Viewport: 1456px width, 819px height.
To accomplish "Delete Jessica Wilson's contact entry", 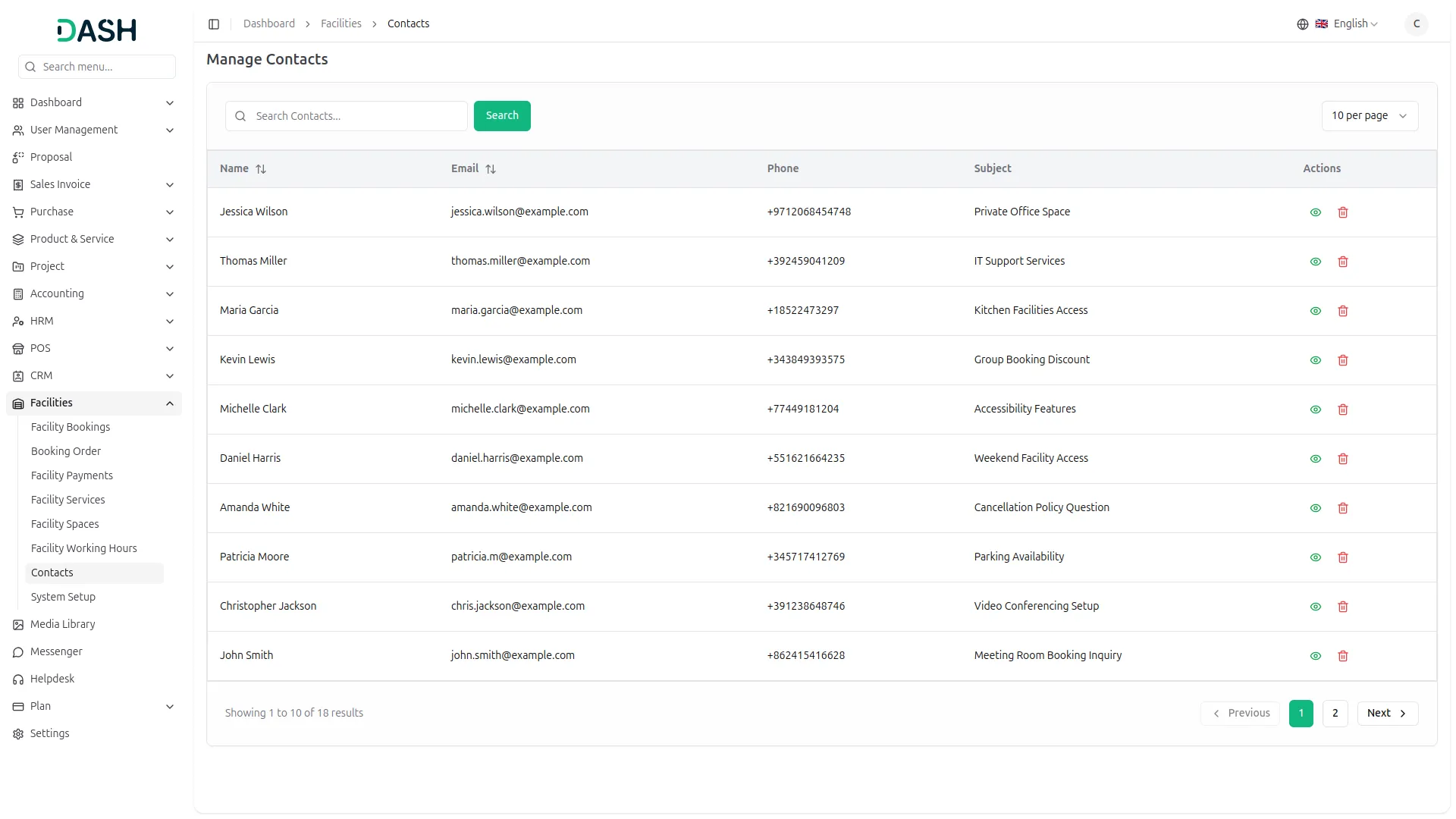I will coord(1343,212).
